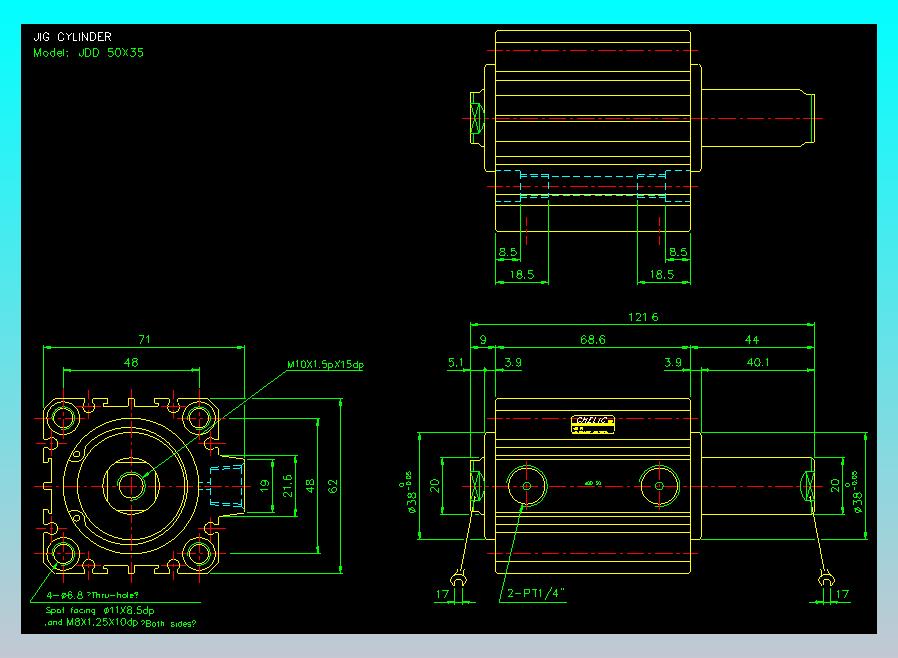
Task: Click the "JIG CYLINDER" title text
Action: tap(73, 37)
